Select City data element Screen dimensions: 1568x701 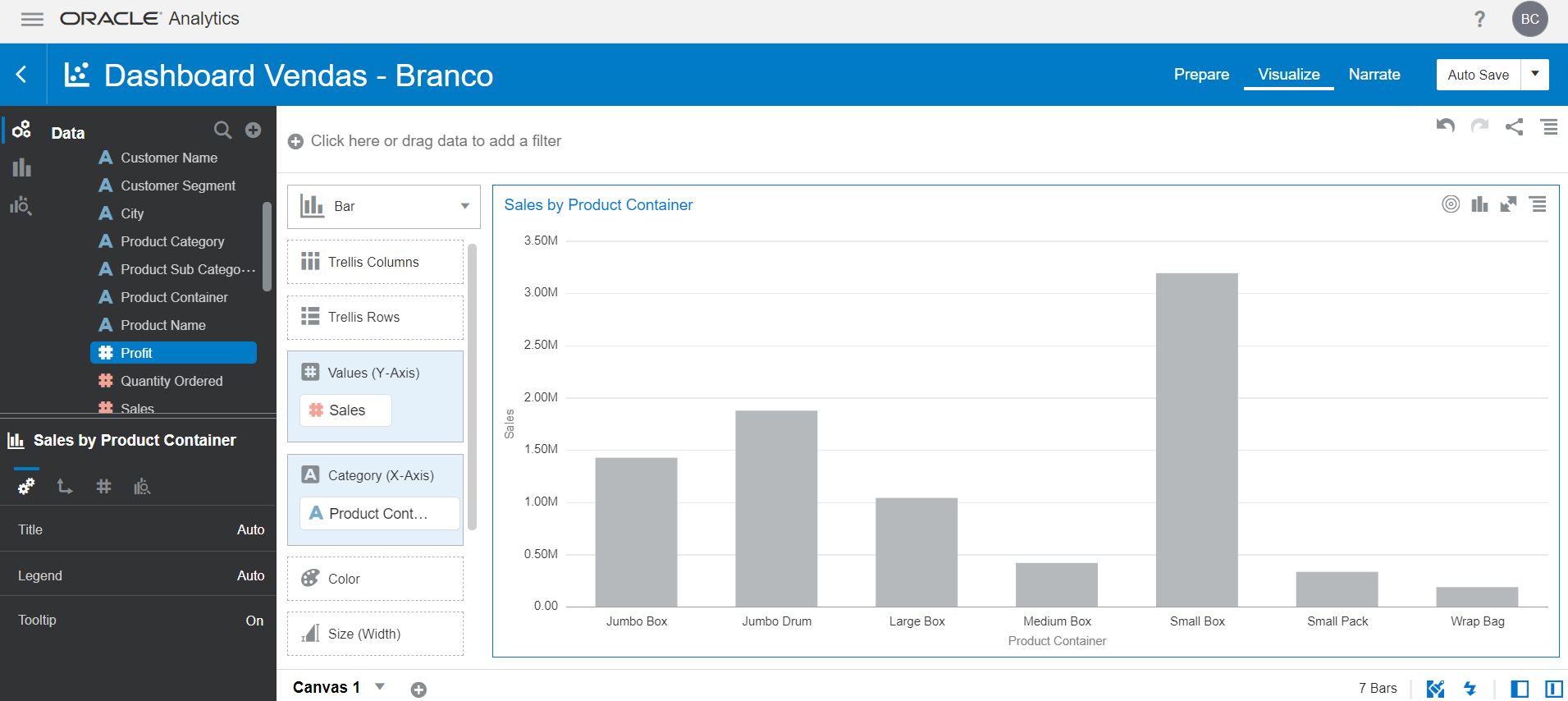pos(132,213)
